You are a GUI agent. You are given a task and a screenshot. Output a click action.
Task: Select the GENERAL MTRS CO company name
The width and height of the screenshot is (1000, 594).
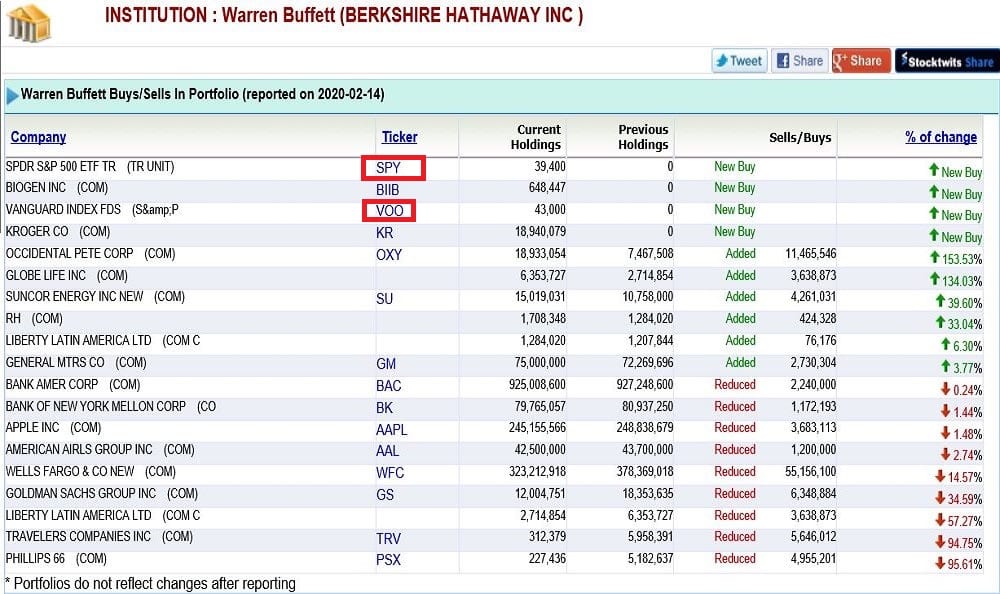[x=55, y=362]
